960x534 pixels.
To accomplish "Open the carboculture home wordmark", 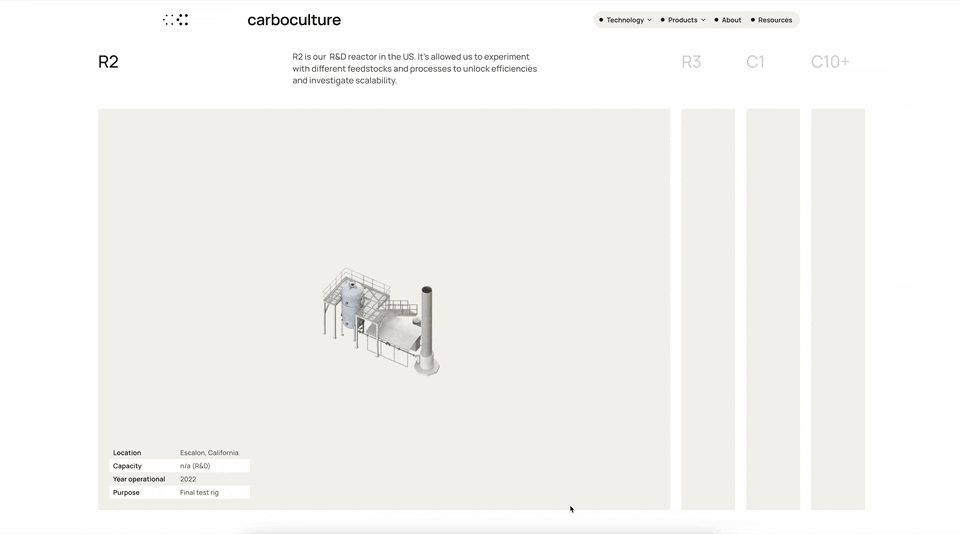I will point(294,20).
